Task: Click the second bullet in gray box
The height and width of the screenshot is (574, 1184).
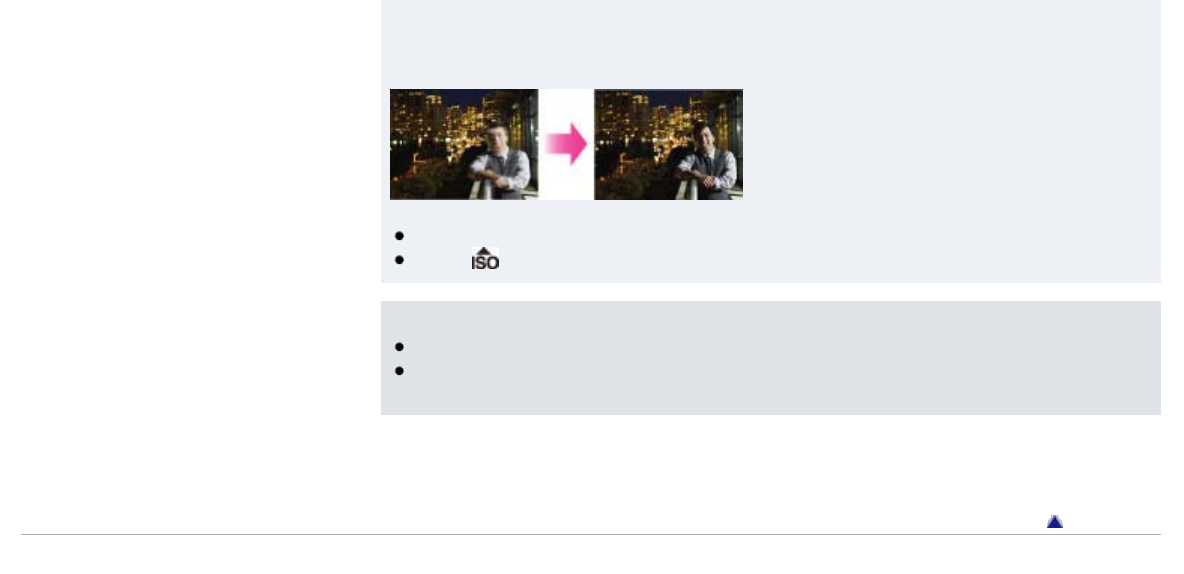Action: [x=399, y=371]
